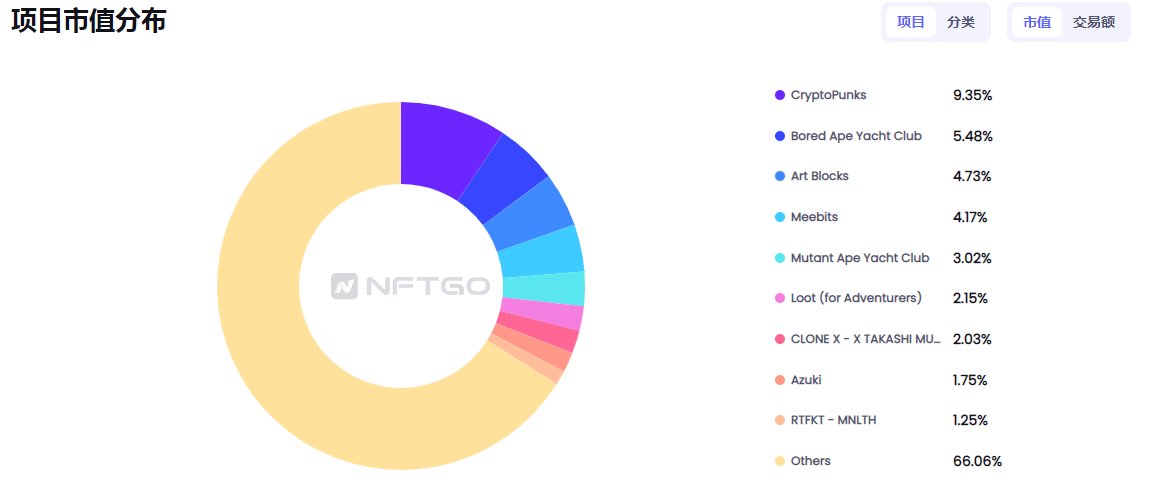Click the 项目市值分布 heading
The image size is (1151, 488).
[89, 21]
